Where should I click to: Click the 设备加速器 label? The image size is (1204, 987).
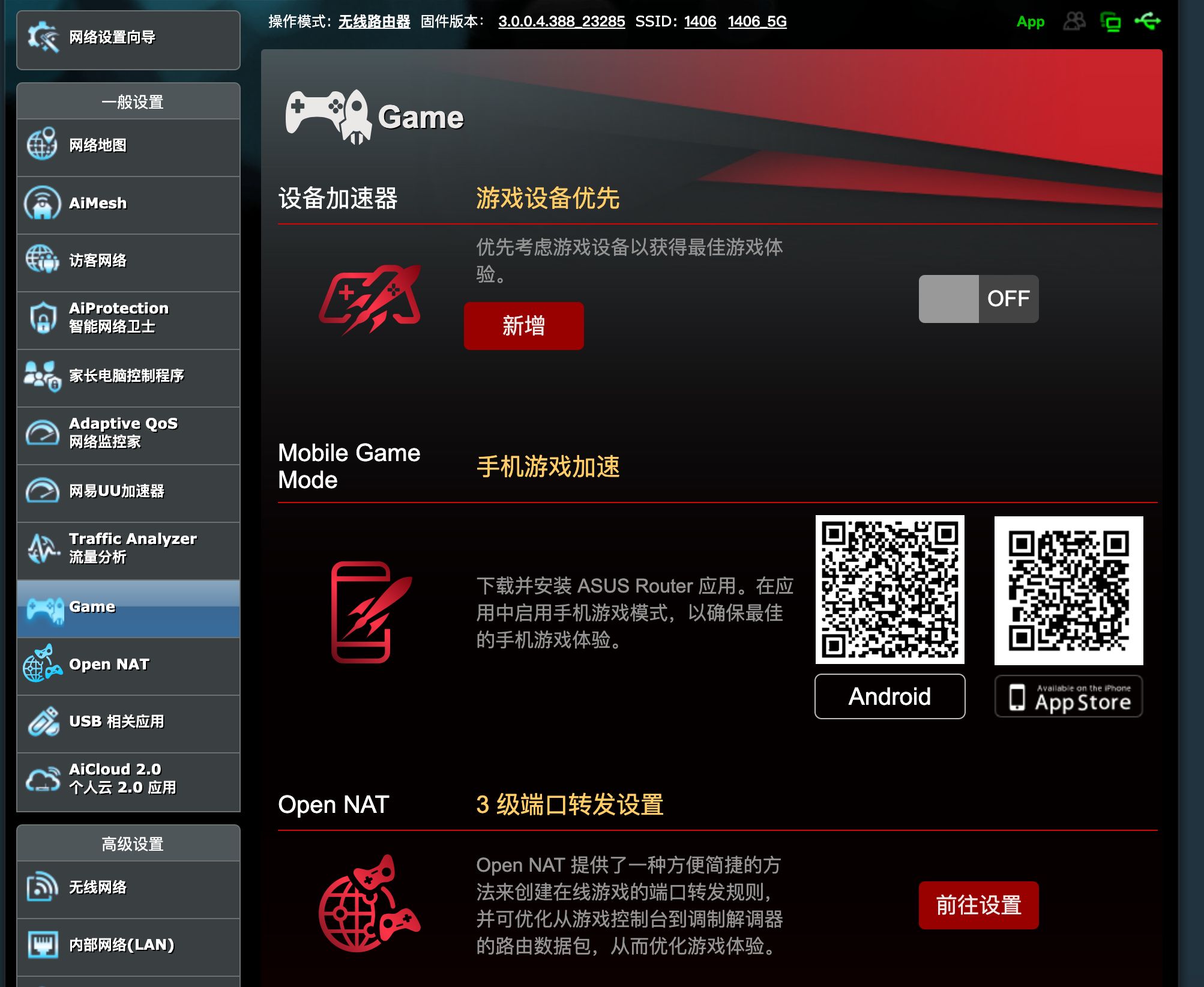coord(337,198)
